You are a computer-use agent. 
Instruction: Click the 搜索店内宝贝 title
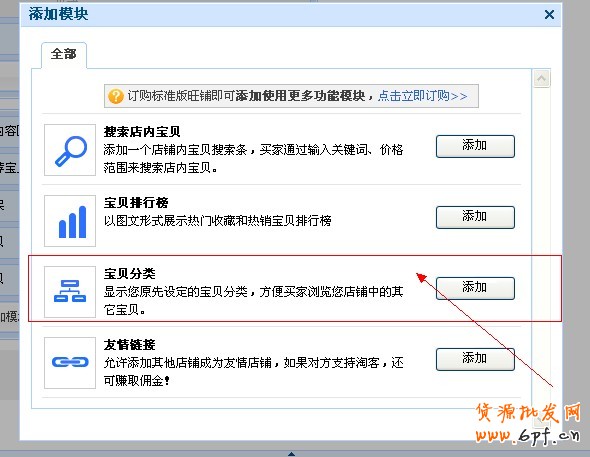tap(142, 132)
